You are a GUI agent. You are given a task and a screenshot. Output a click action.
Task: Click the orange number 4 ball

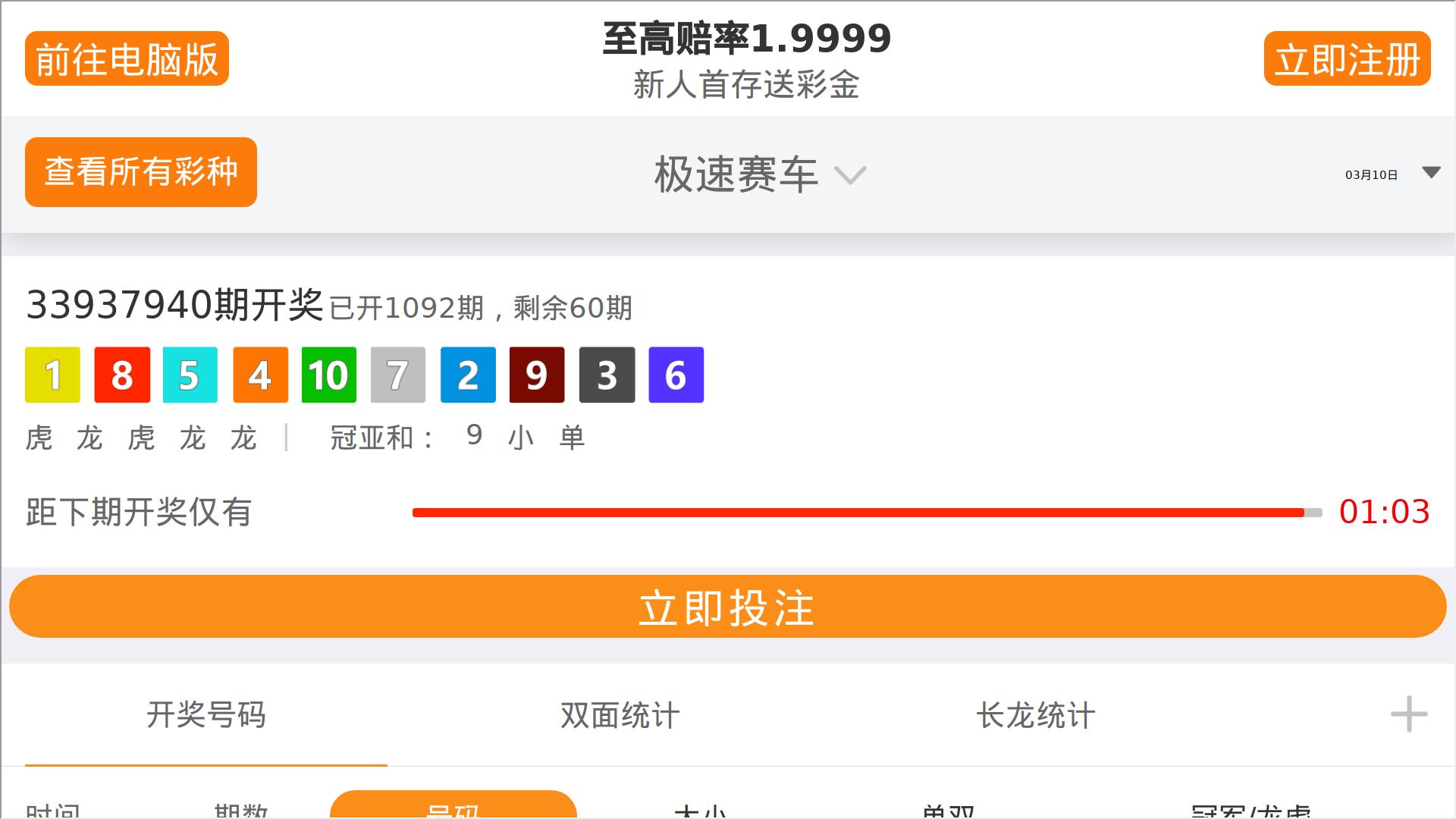(x=260, y=375)
